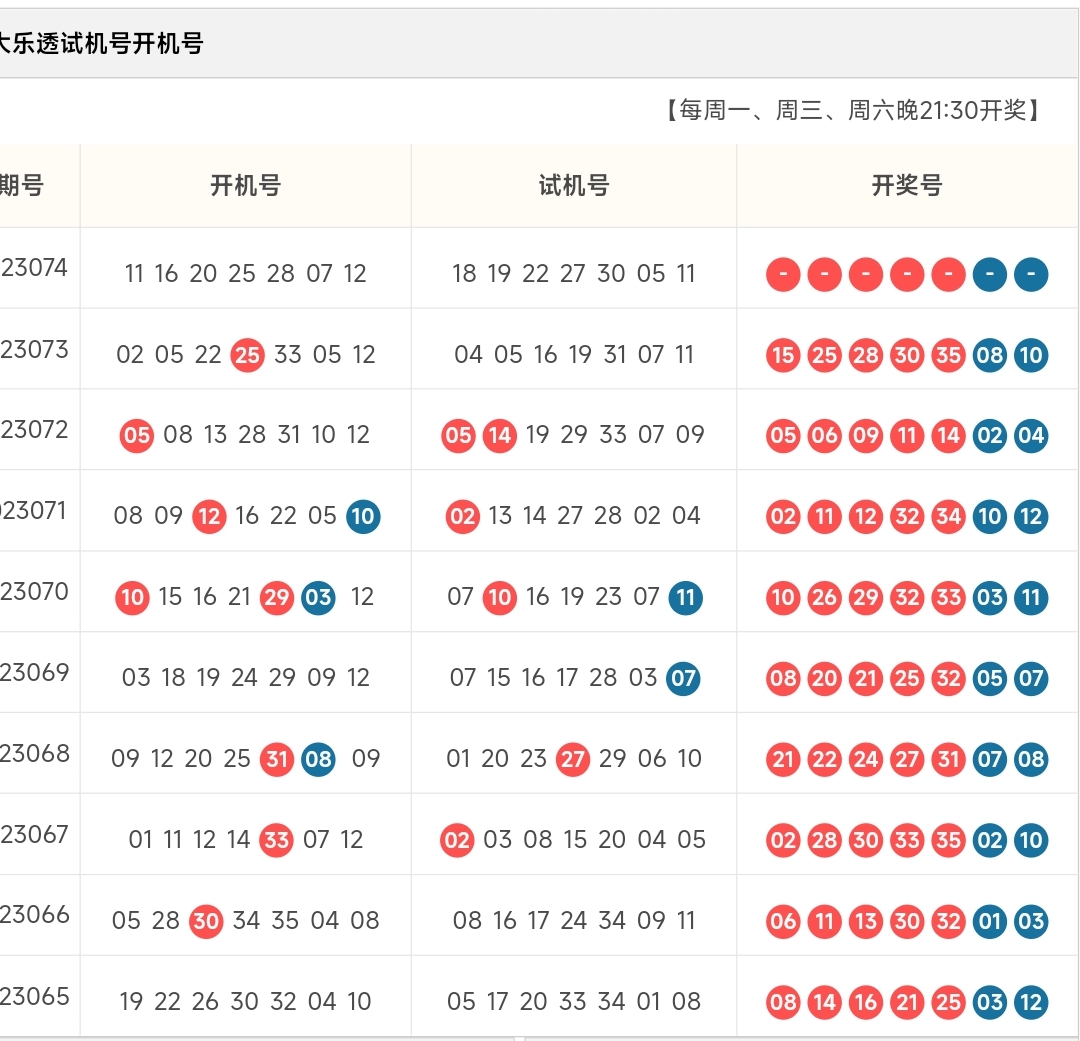Click the red 33 ball in 23067 开机号

pyautogui.click(x=277, y=841)
